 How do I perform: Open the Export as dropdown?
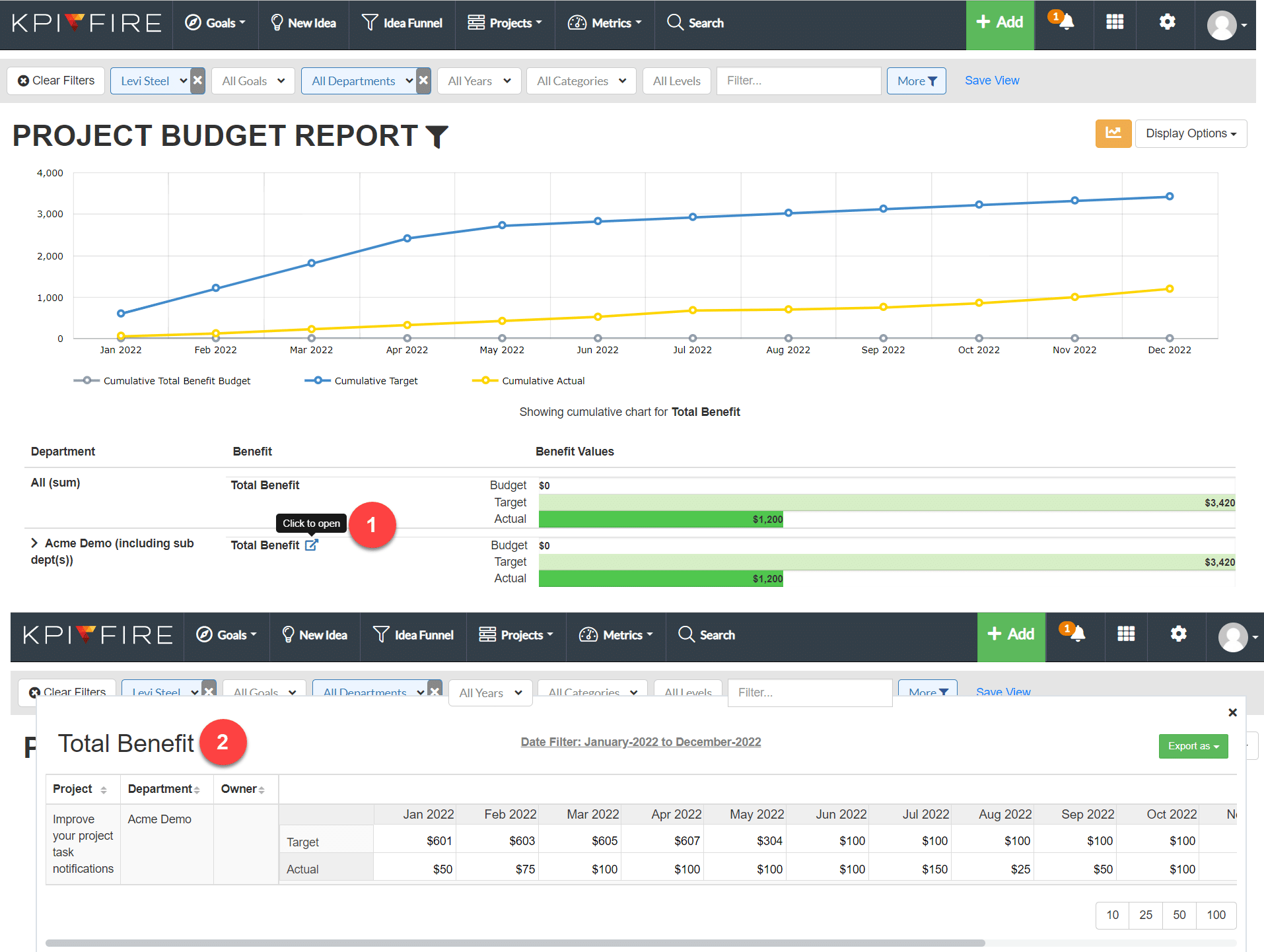tap(1193, 746)
